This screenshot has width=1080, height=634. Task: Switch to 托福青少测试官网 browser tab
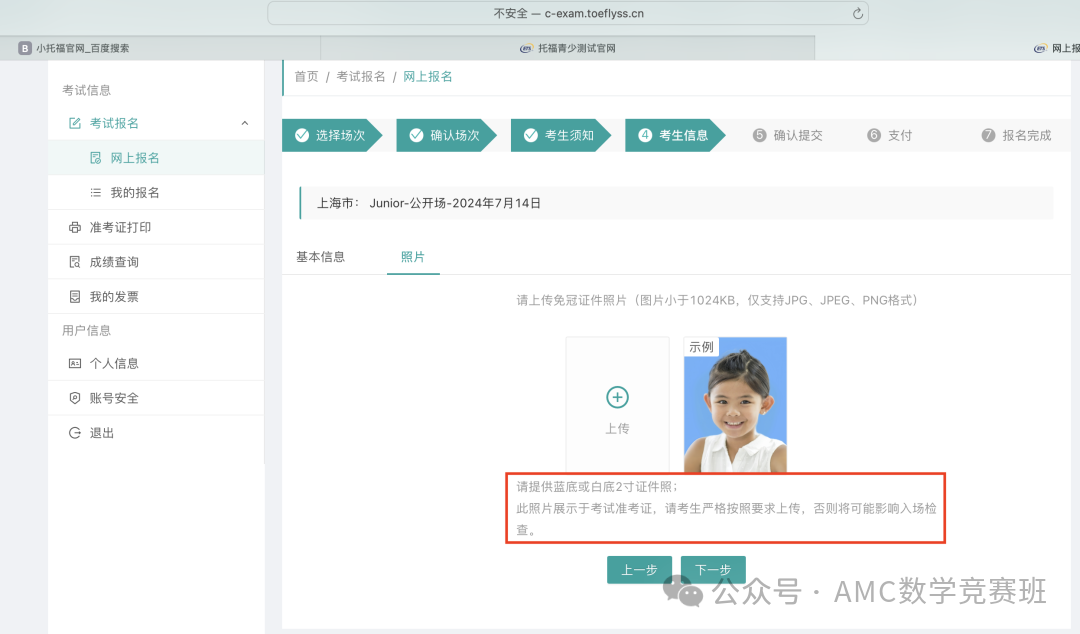(x=567, y=48)
